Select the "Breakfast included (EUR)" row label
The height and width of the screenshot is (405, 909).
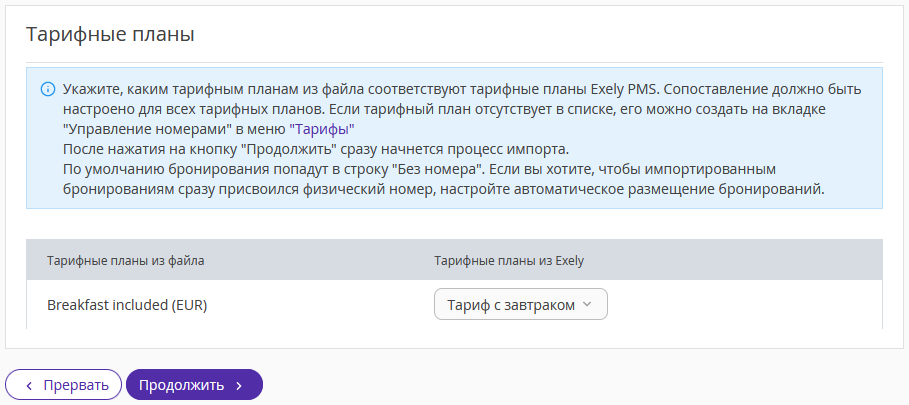pos(127,305)
